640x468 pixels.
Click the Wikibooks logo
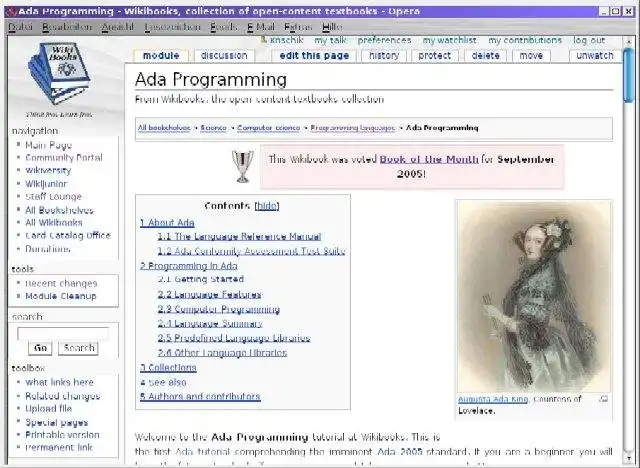coord(60,73)
